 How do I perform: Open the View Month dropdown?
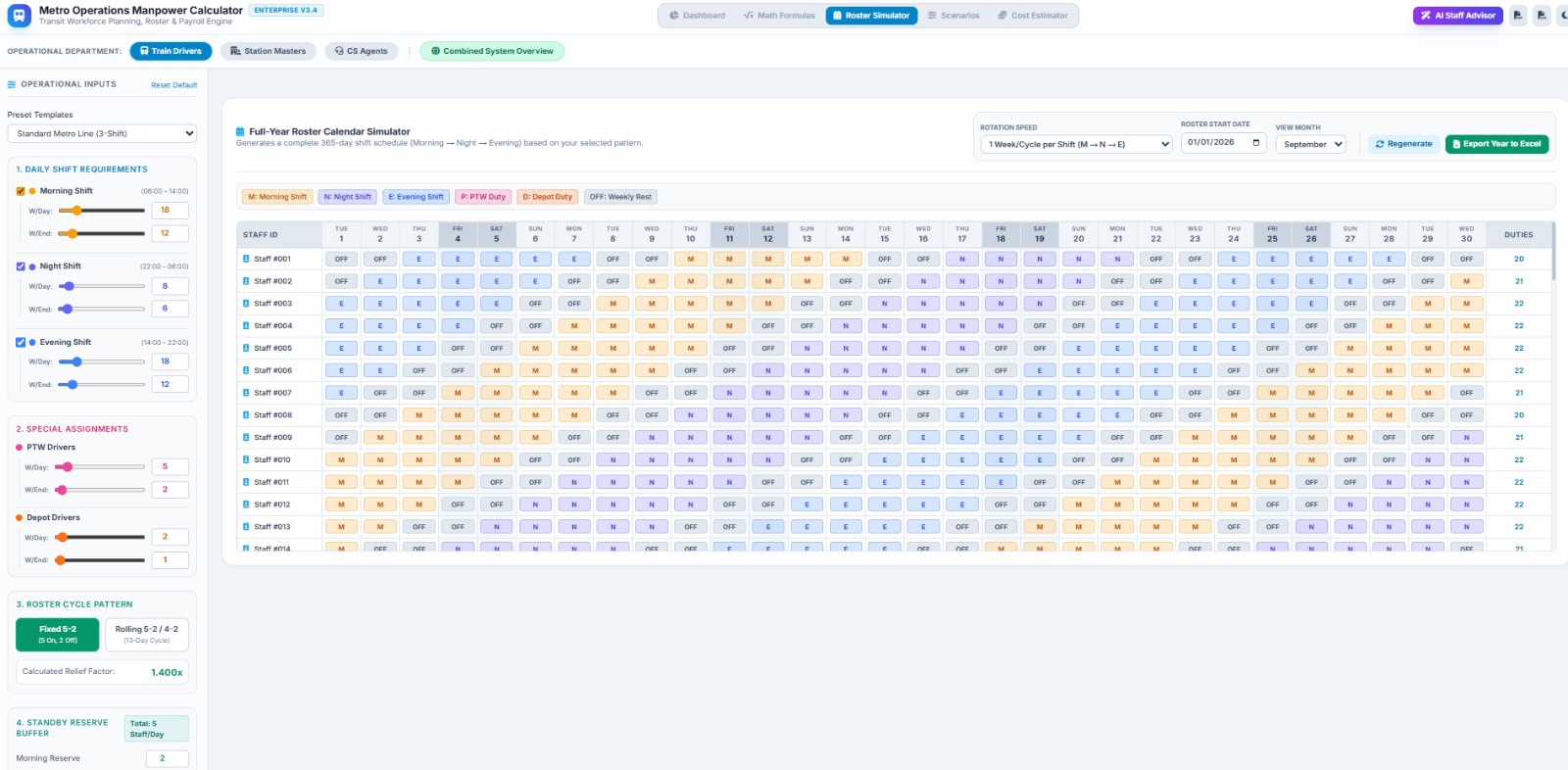[x=1310, y=144]
